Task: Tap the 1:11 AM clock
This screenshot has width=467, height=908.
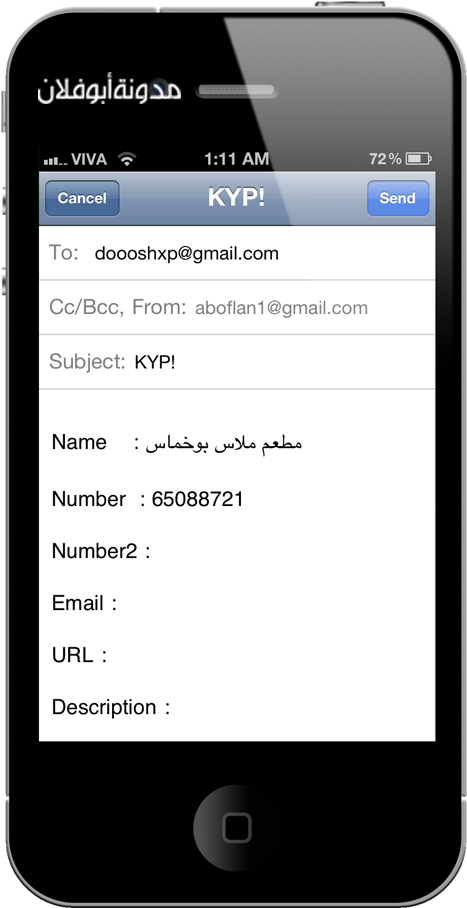Action: (236, 159)
